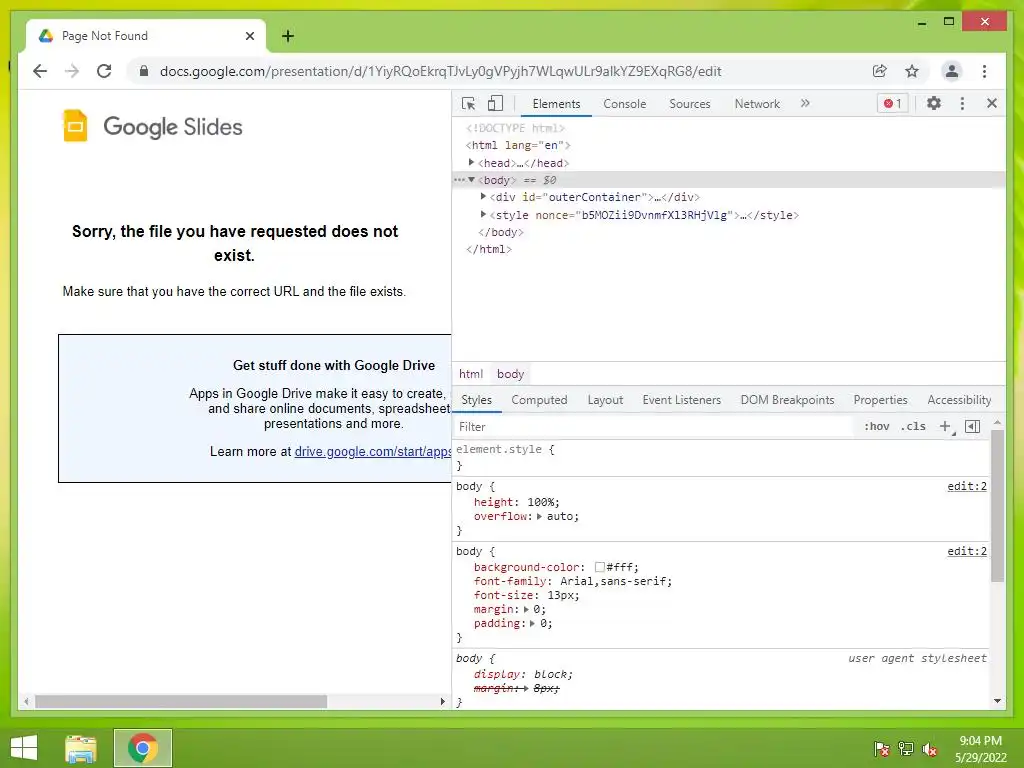This screenshot has height=768, width=1024.
Task: Follow the drive.google.com/start/apps link
Action: 372,451
